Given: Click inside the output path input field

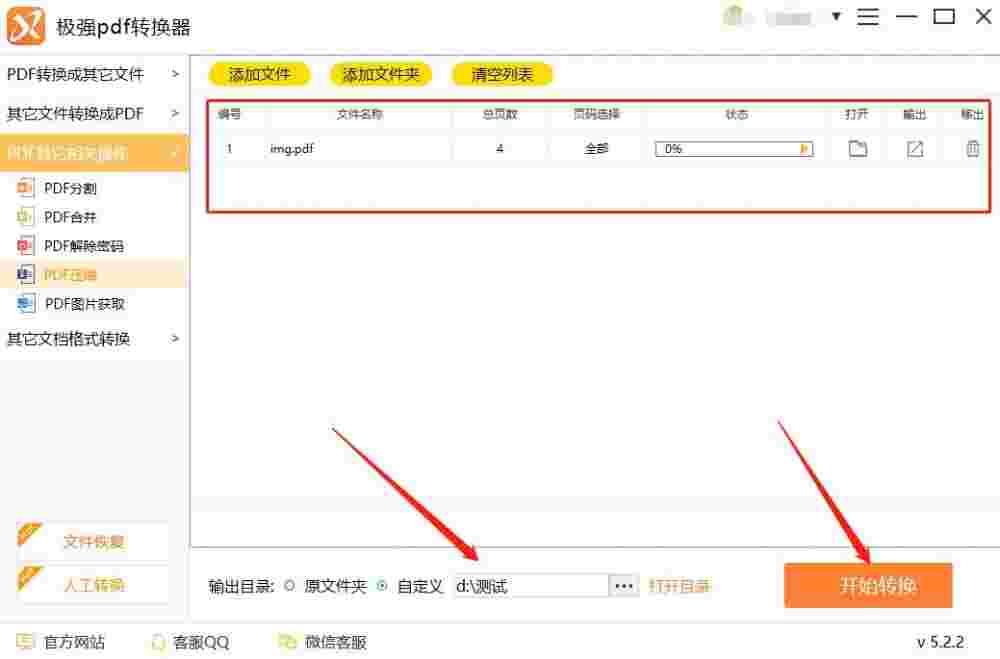Looking at the screenshot, I should point(530,585).
